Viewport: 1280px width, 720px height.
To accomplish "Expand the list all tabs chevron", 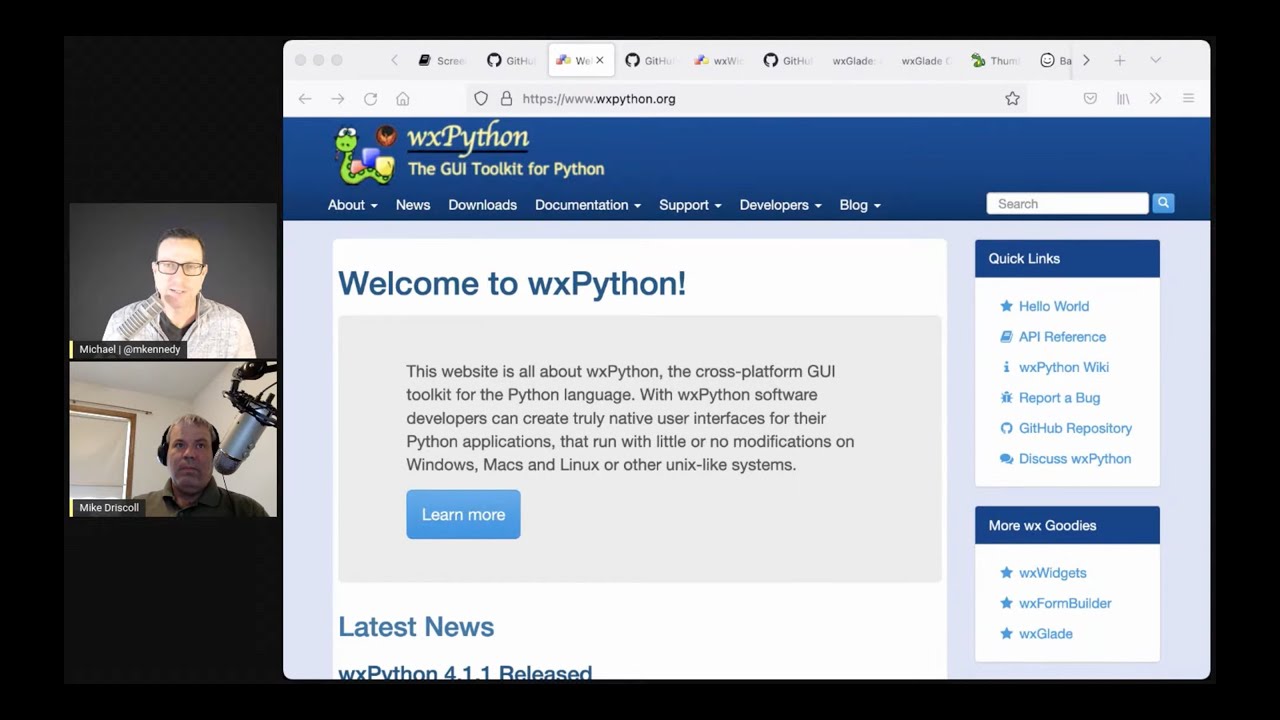I will [1155, 61].
